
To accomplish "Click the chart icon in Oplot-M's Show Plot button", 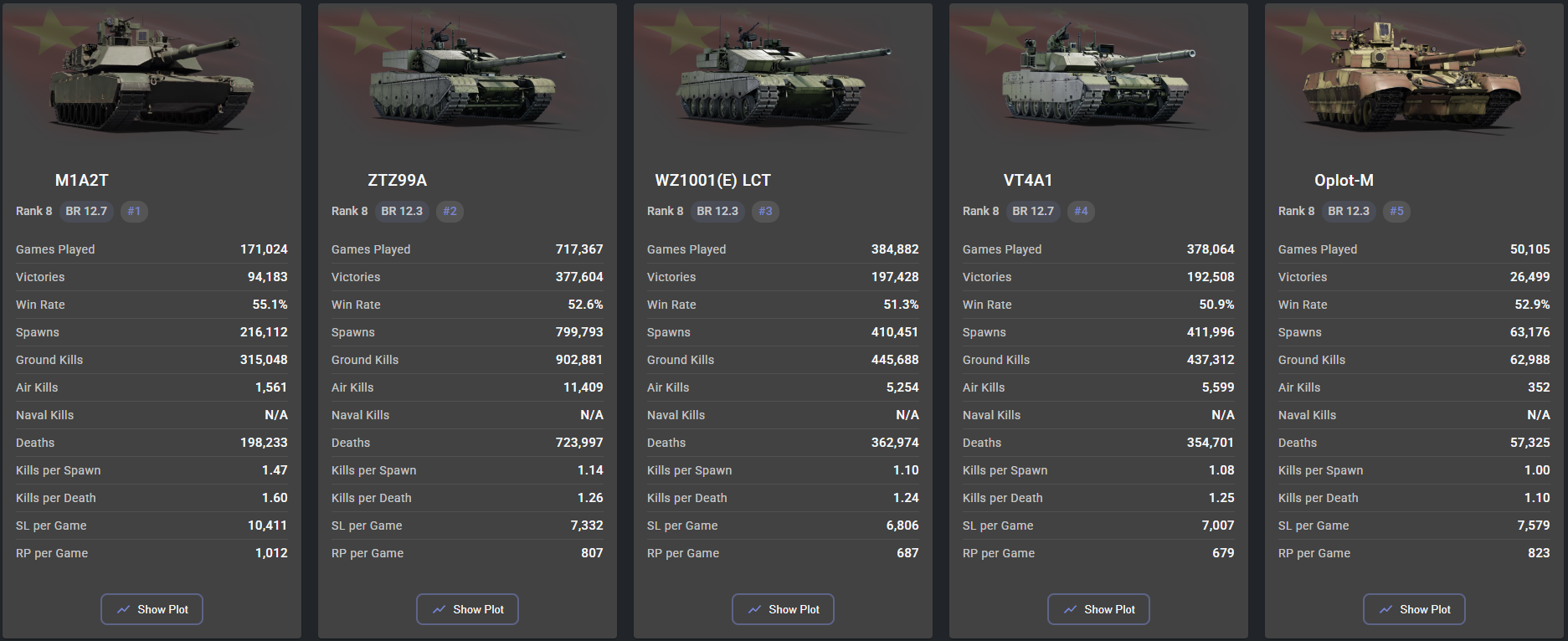I will (x=1385, y=609).
